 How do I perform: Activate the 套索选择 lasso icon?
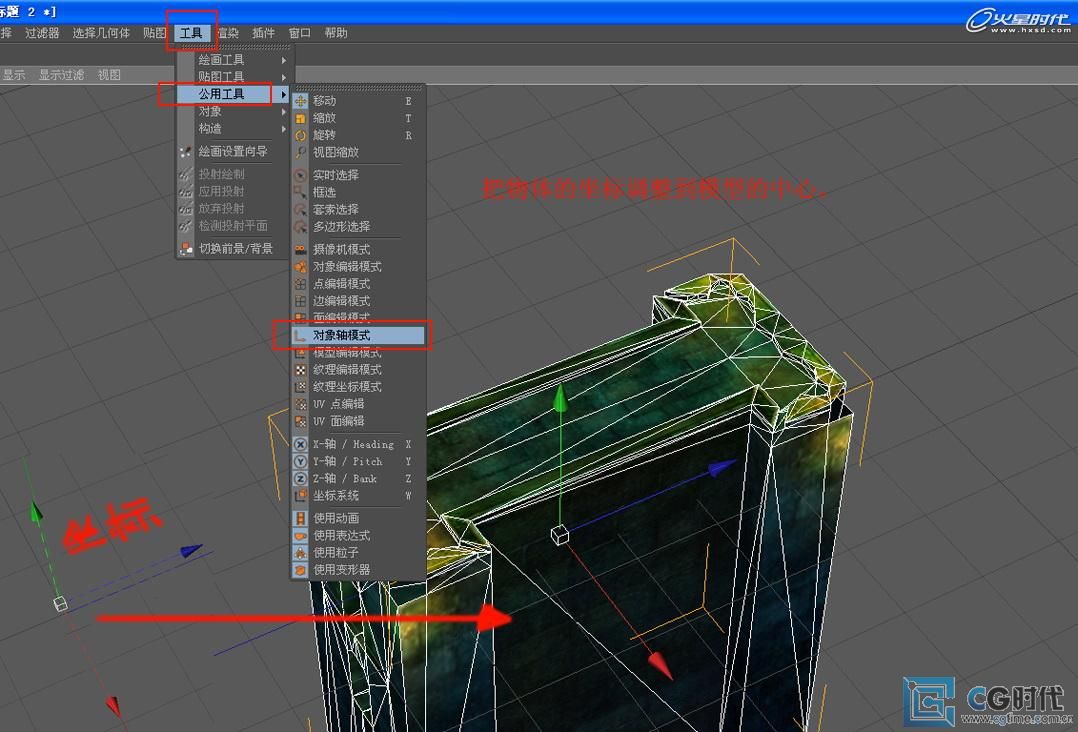click(300, 210)
